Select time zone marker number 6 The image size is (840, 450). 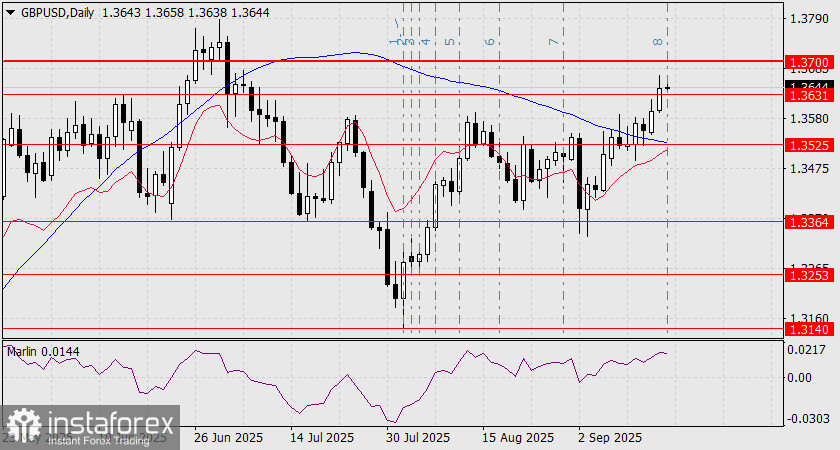(490, 42)
